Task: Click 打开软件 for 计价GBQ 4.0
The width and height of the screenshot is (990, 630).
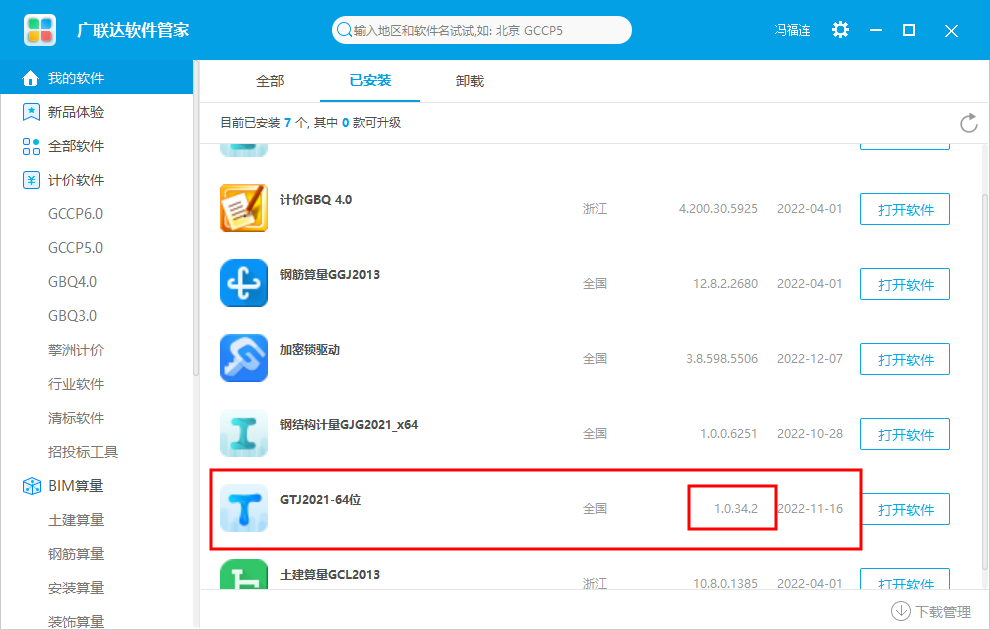Action: (x=905, y=209)
